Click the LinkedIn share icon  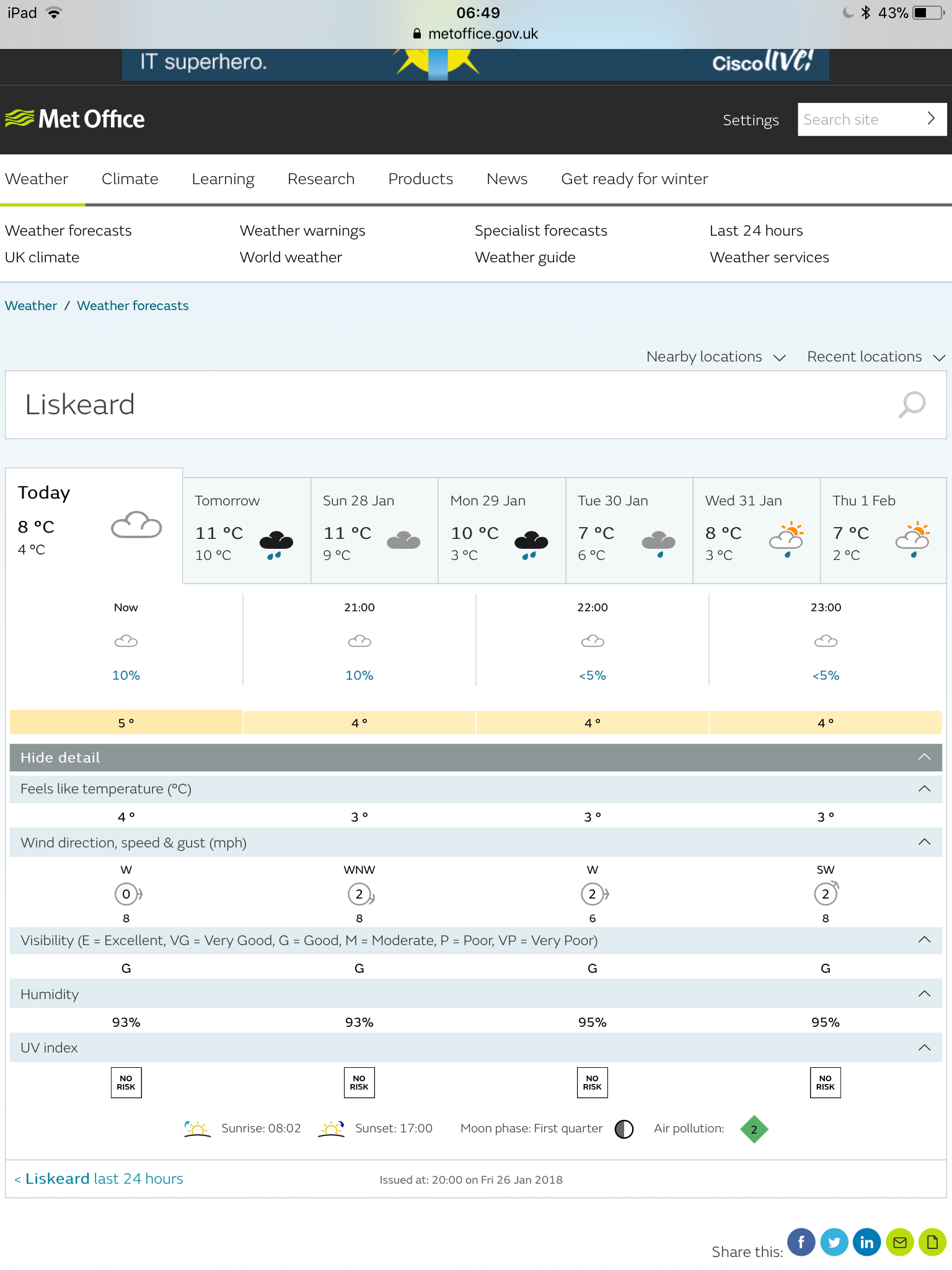866,1242
